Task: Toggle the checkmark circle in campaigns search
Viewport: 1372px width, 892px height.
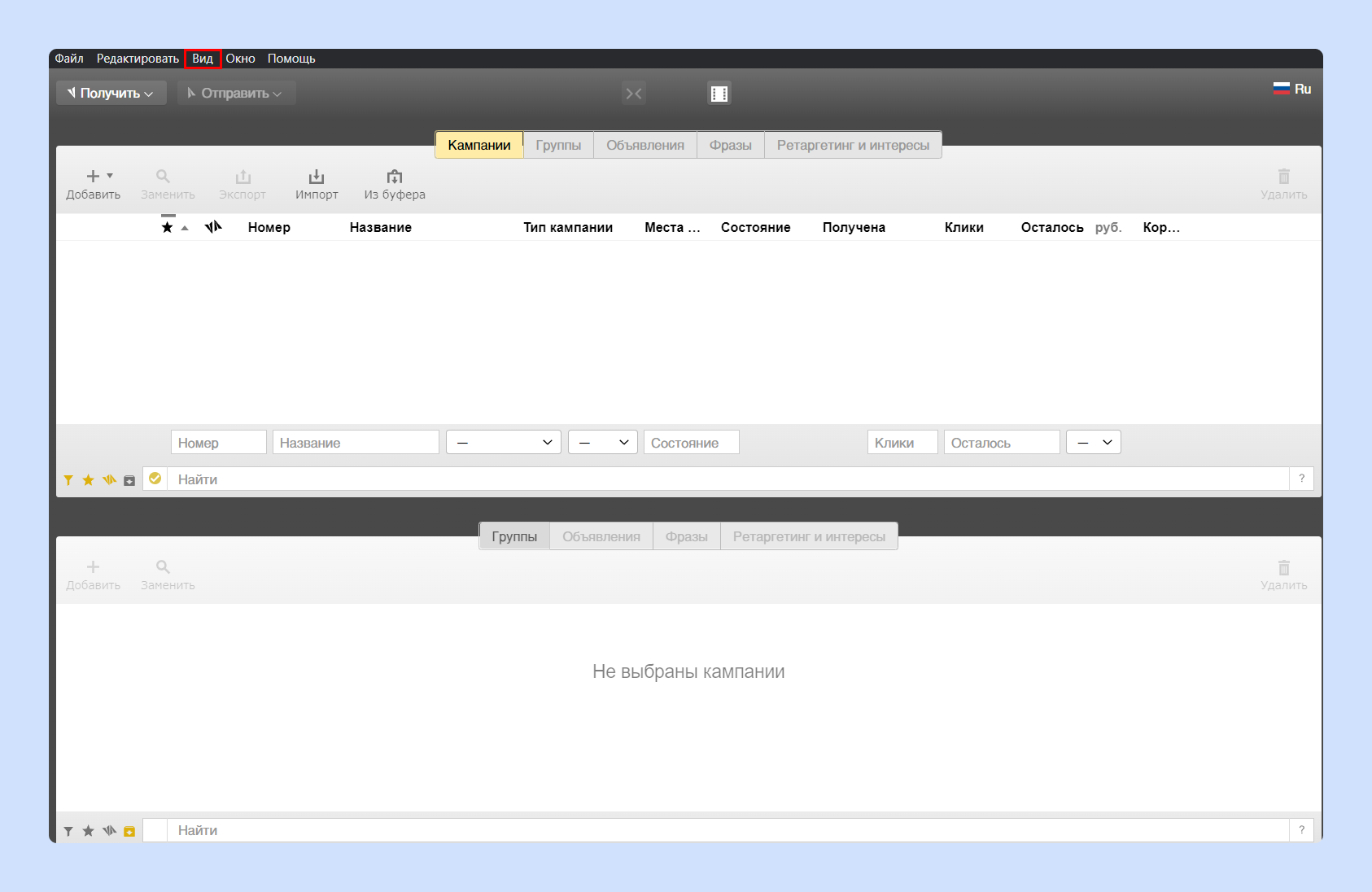Action: (x=155, y=479)
